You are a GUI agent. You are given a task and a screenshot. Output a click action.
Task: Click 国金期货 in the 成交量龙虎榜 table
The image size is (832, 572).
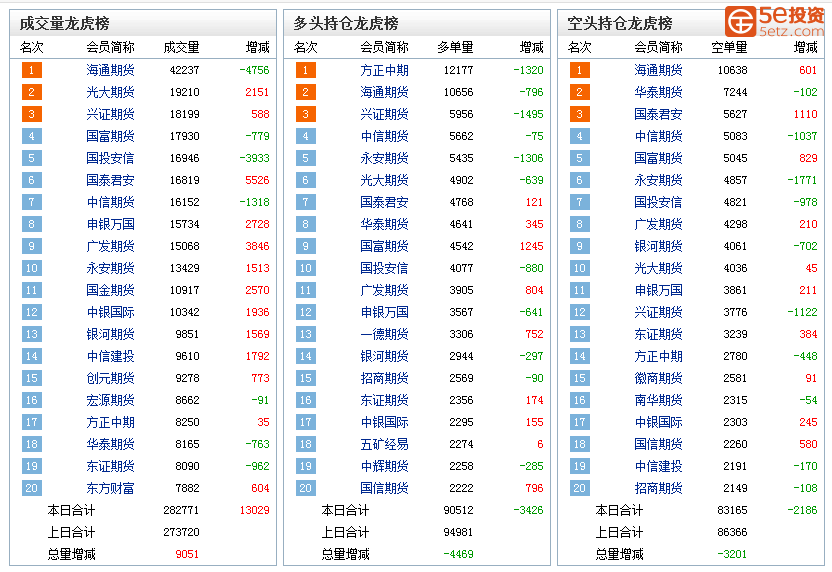pos(110,290)
